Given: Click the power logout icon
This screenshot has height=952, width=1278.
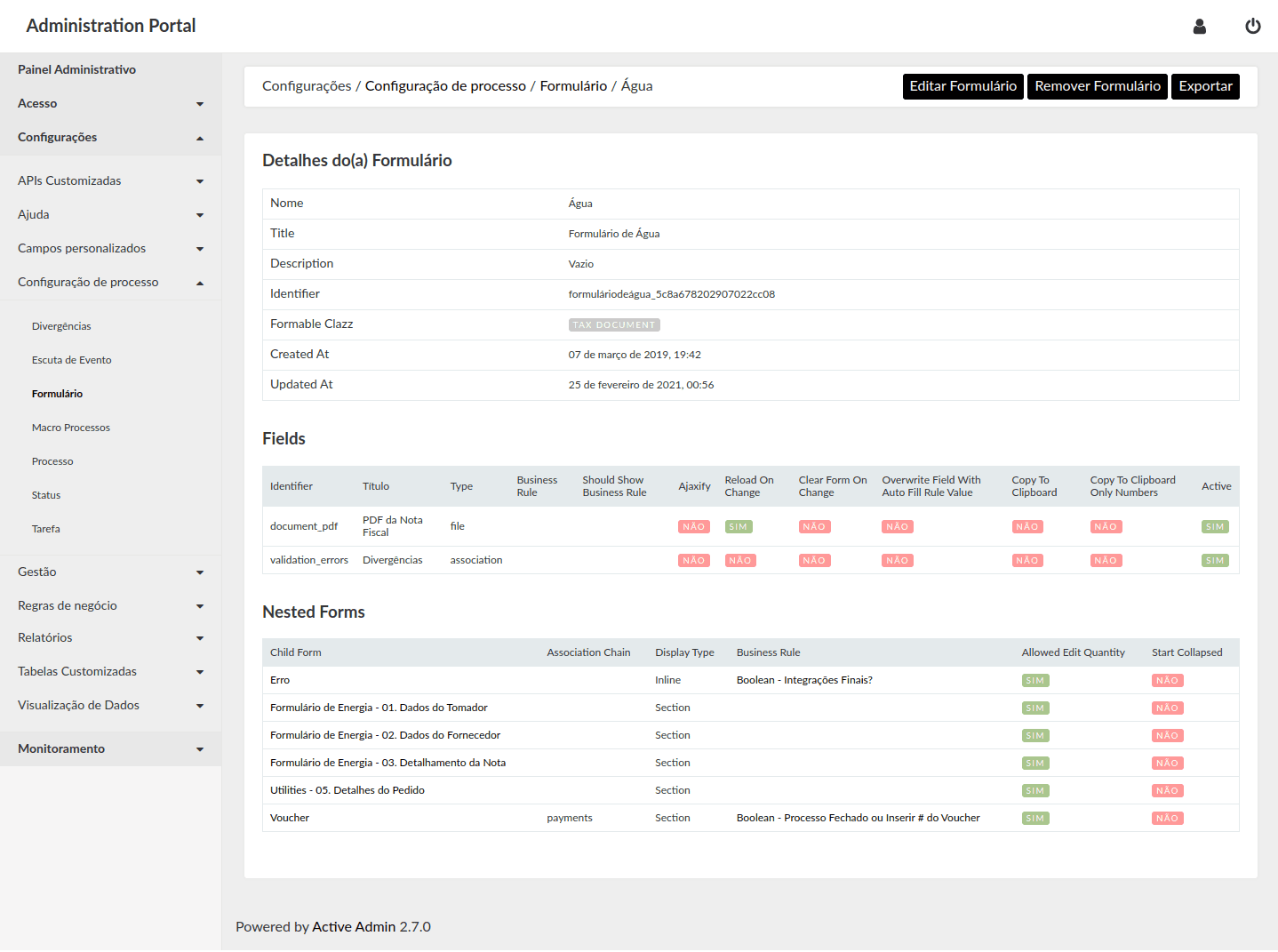Looking at the screenshot, I should tap(1252, 27).
